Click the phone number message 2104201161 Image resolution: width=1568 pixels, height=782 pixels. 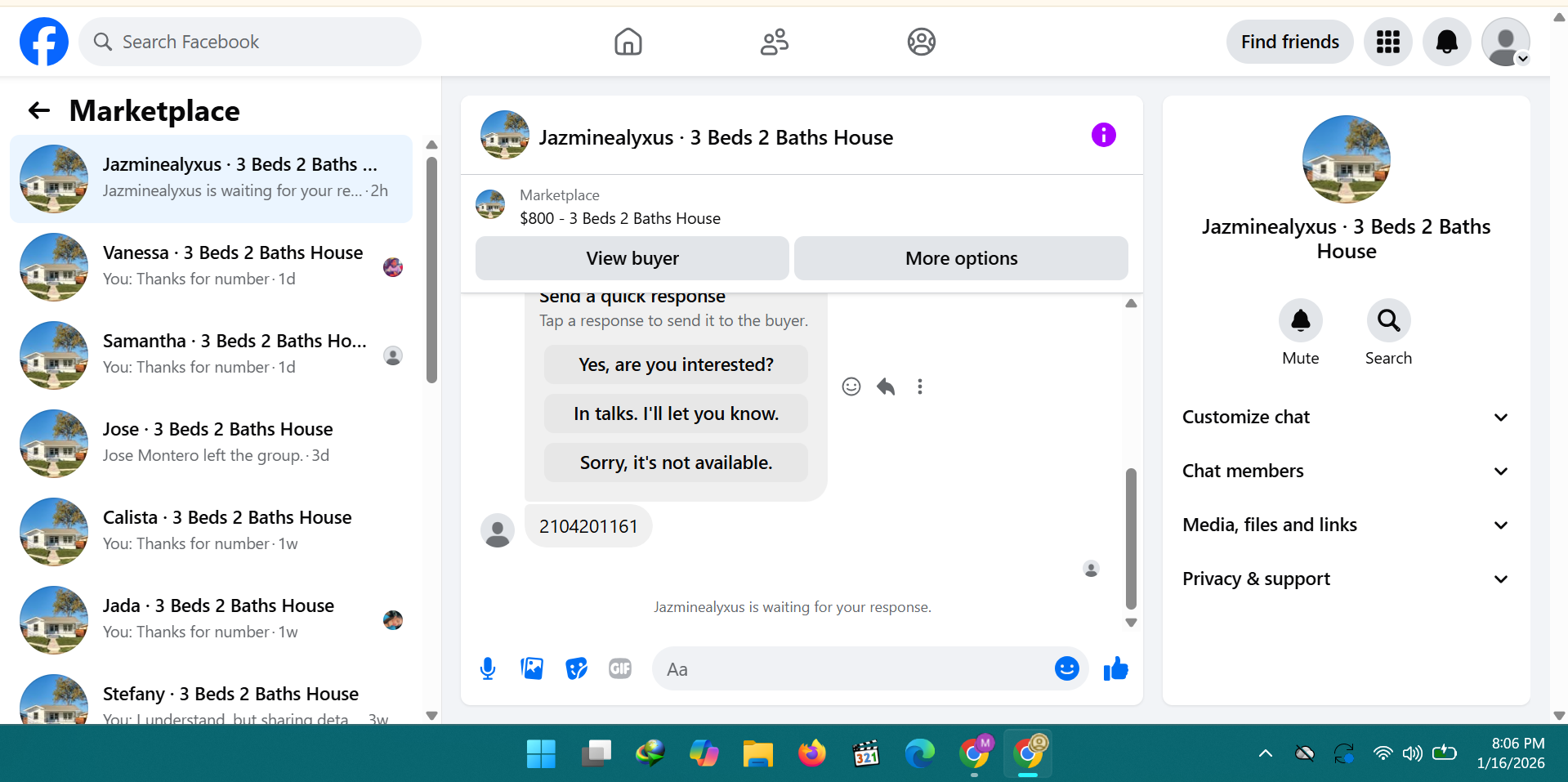588,526
